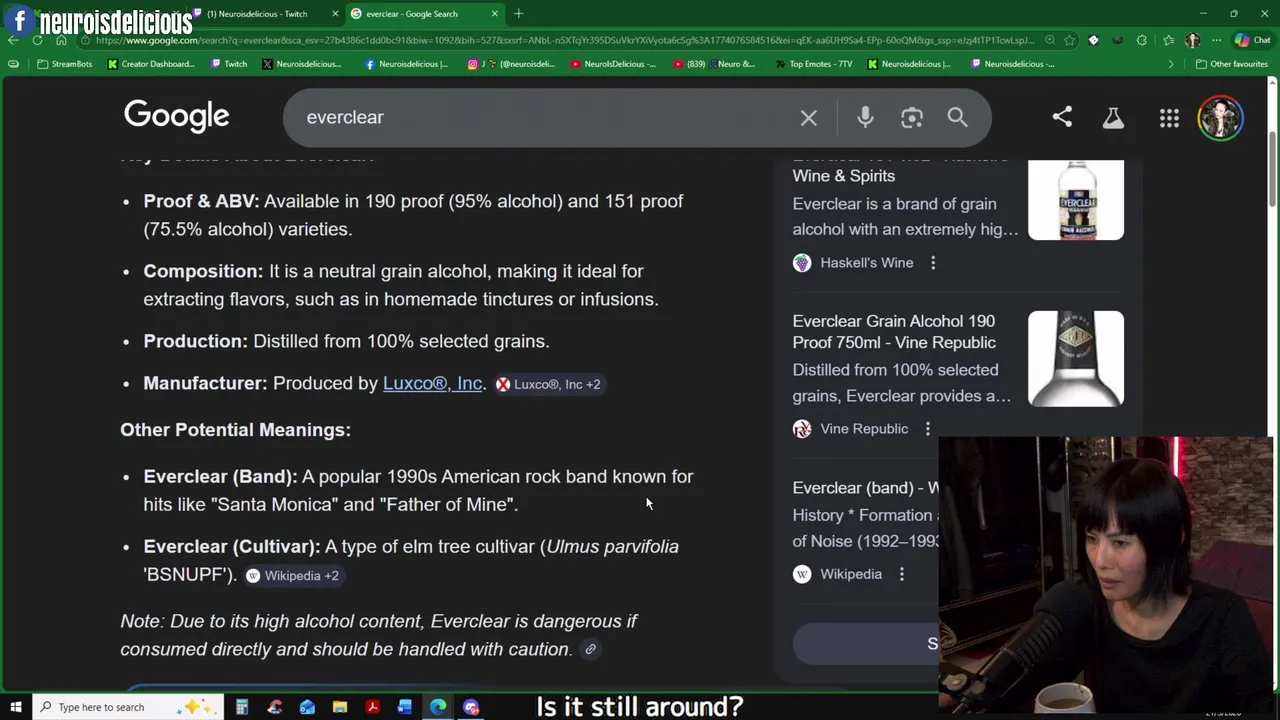Viewport: 1280px width, 720px height.
Task: Expand the Wikipedia +2 sources chip
Action: 292,576
